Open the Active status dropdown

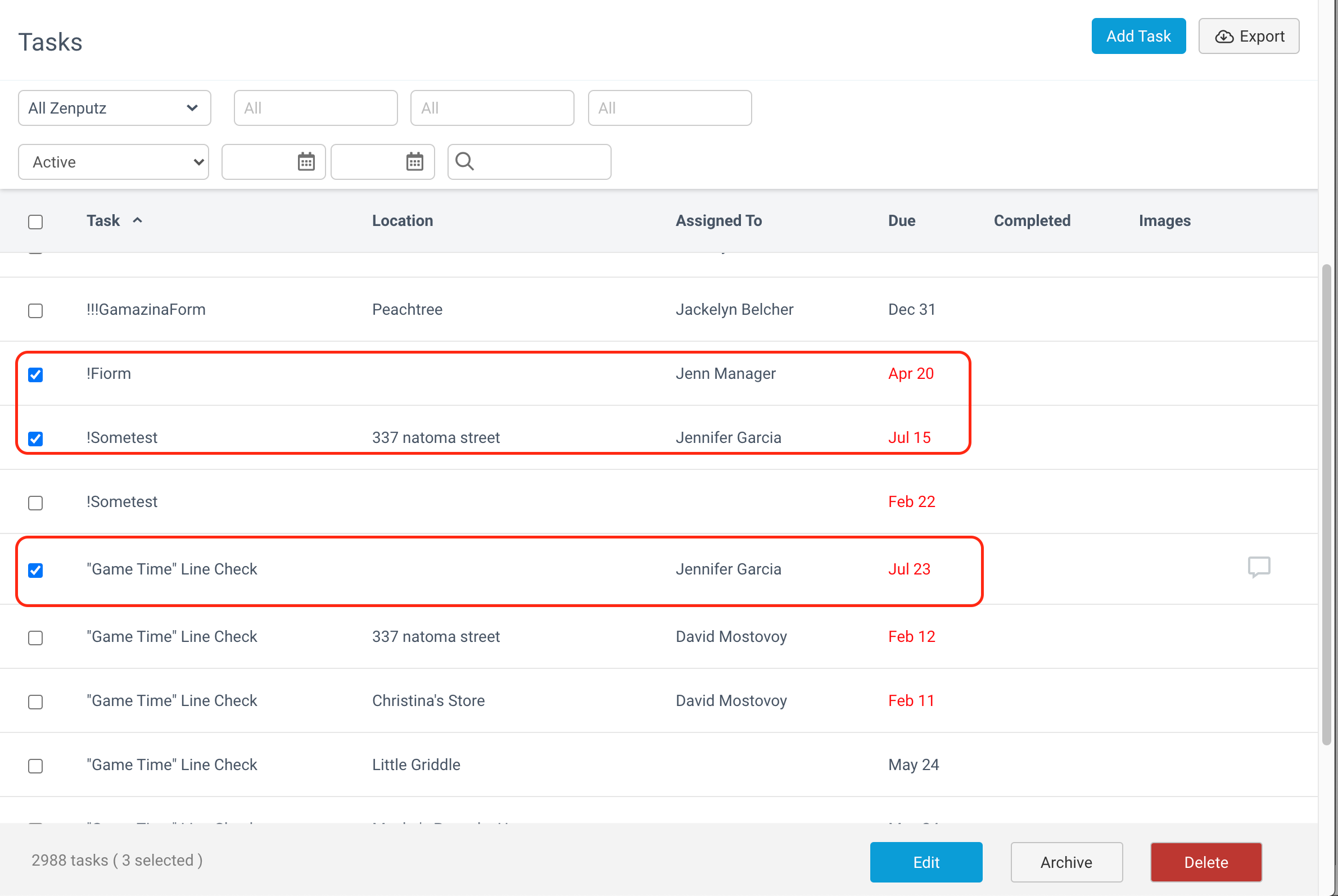coord(114,162)
